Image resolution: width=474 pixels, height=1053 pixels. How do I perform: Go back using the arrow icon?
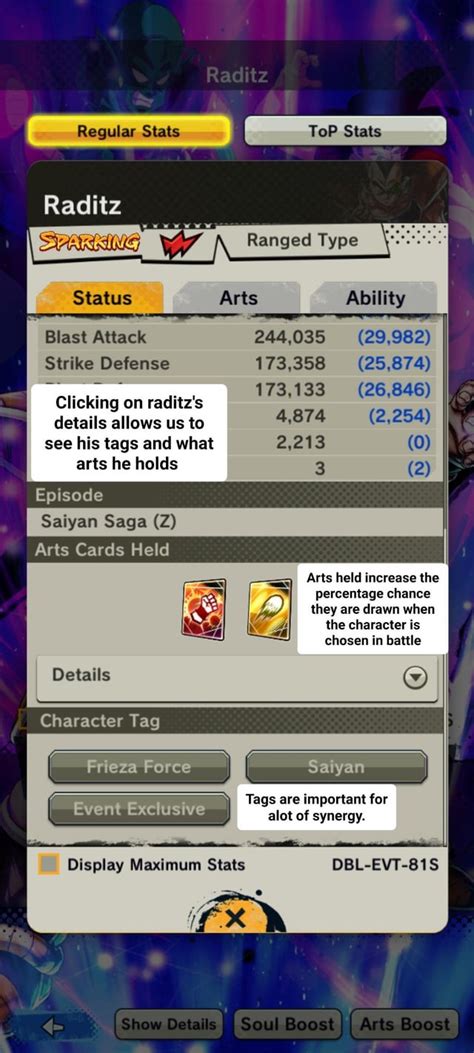tap(52, 1025)
